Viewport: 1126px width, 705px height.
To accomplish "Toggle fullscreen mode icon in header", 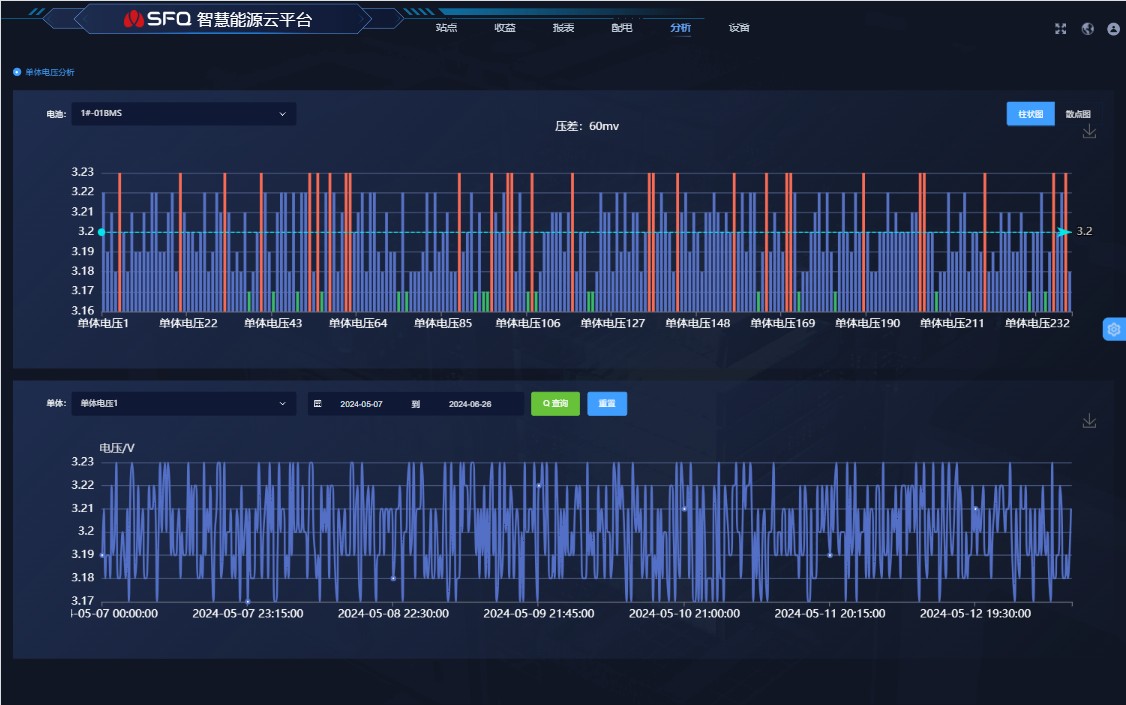I will tap(1060, 29).
